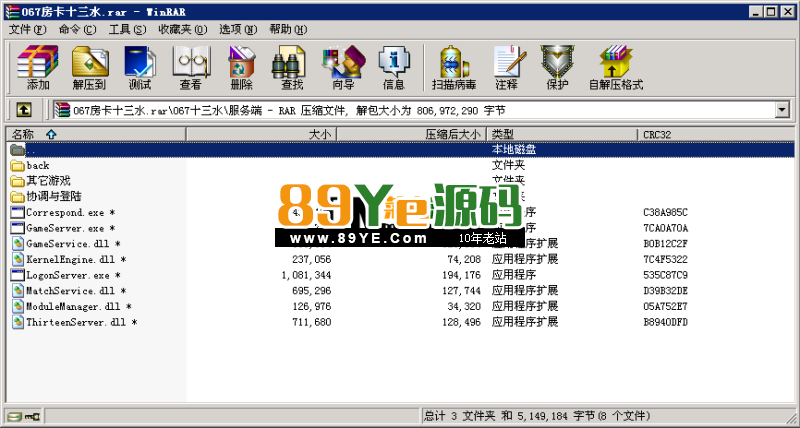Click the 扫描病毒 virus scan icon

[x=454, y=67]
